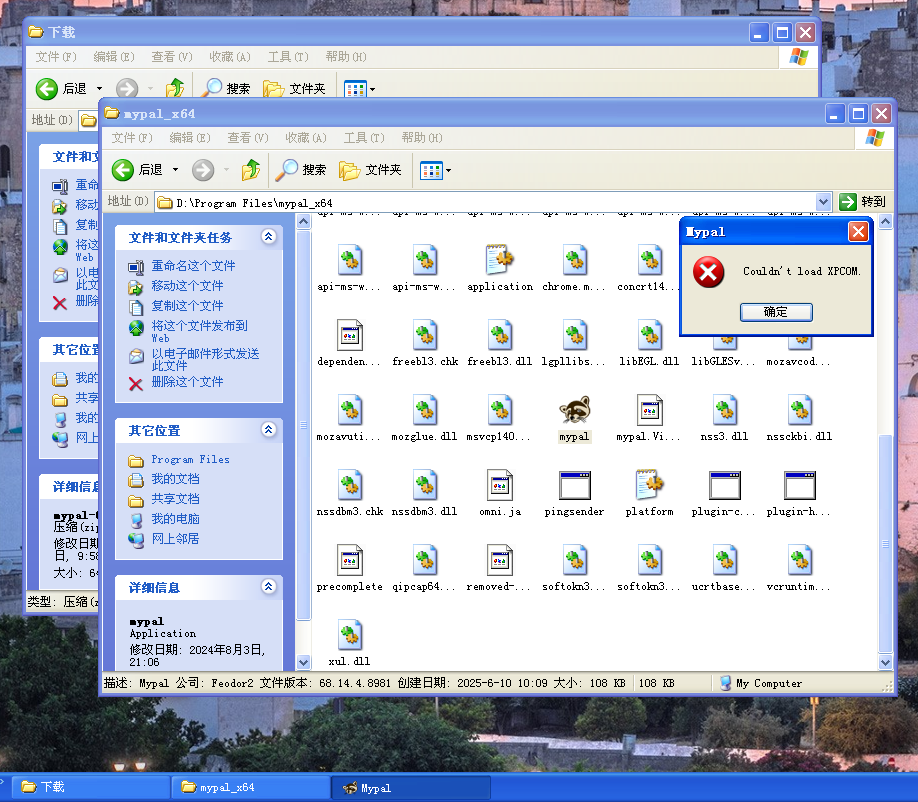The height and width of the screenshot is (802, 918).
Task: Select the xul.dll file icon
Action: click(349, 636)
